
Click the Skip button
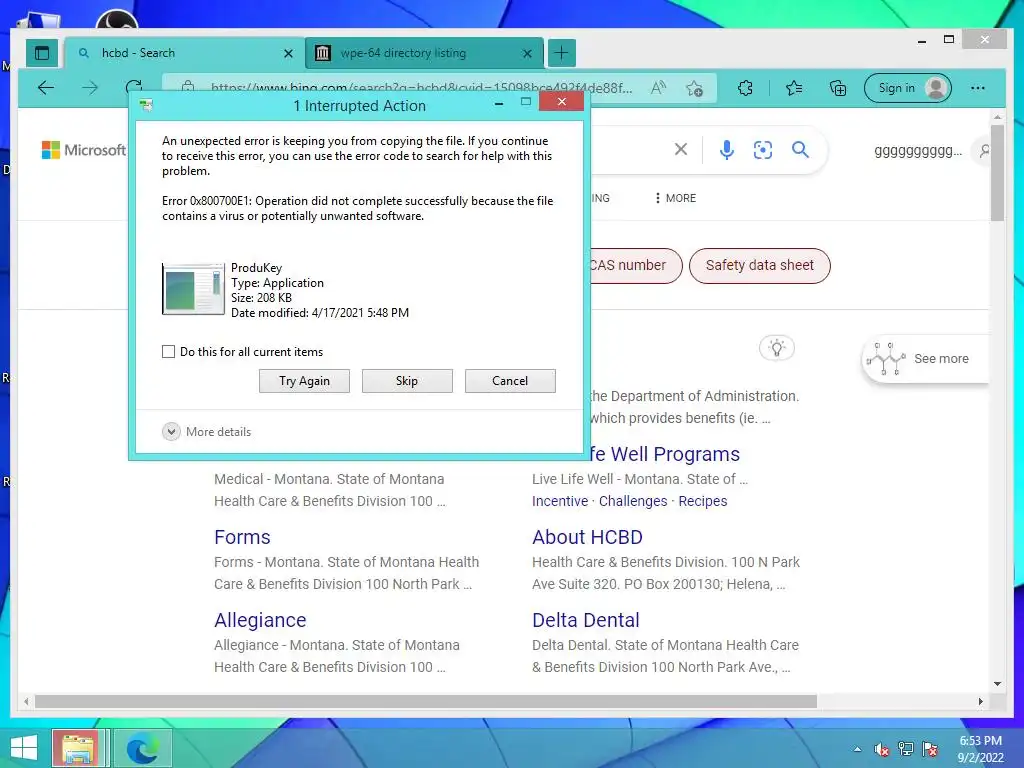407,381
